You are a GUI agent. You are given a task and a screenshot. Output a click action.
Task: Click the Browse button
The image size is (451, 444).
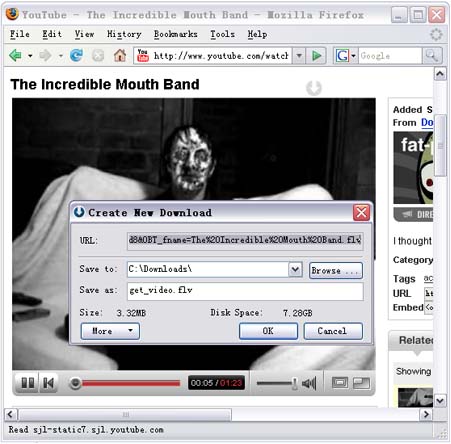336,270
